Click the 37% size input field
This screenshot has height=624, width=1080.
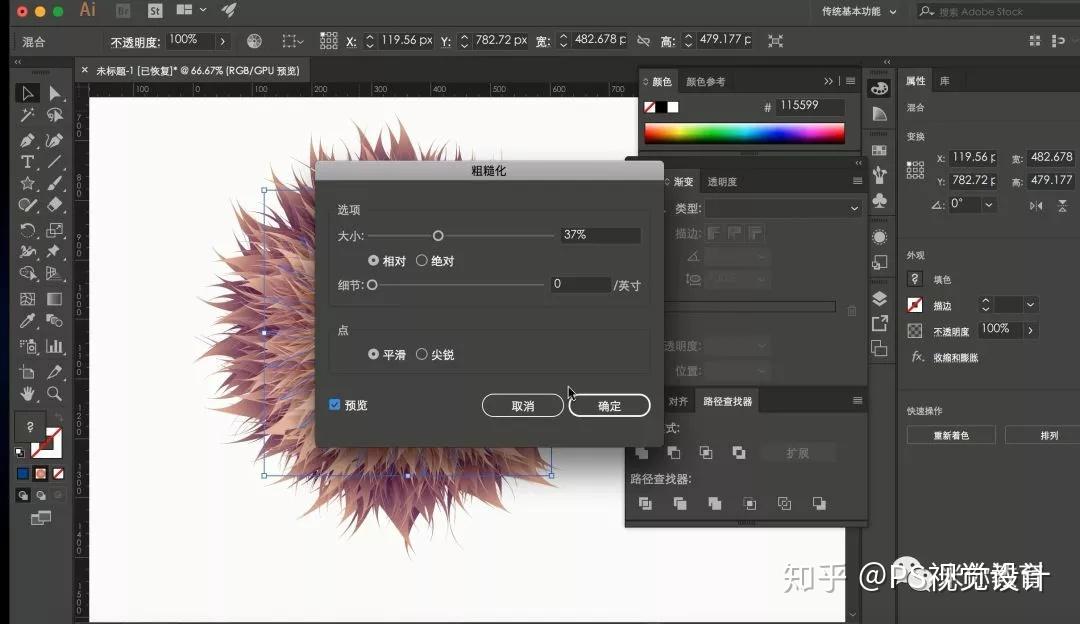(600, 235)
